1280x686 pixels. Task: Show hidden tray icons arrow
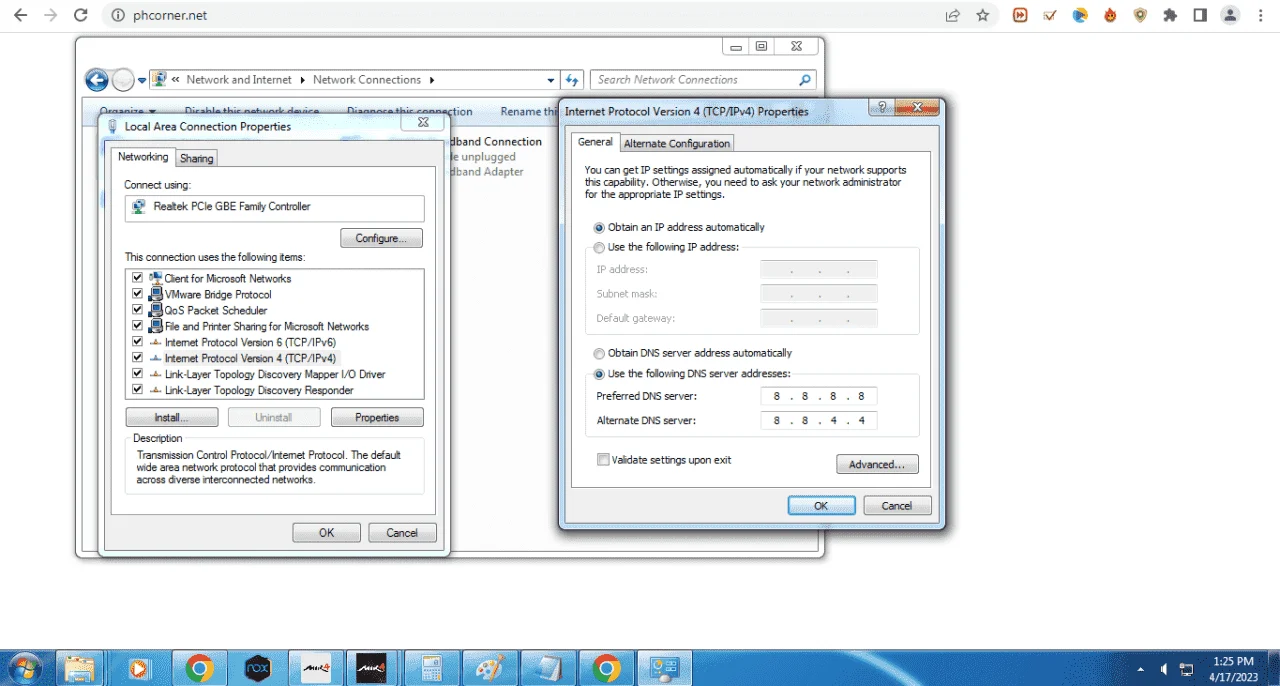[1141, 668]
